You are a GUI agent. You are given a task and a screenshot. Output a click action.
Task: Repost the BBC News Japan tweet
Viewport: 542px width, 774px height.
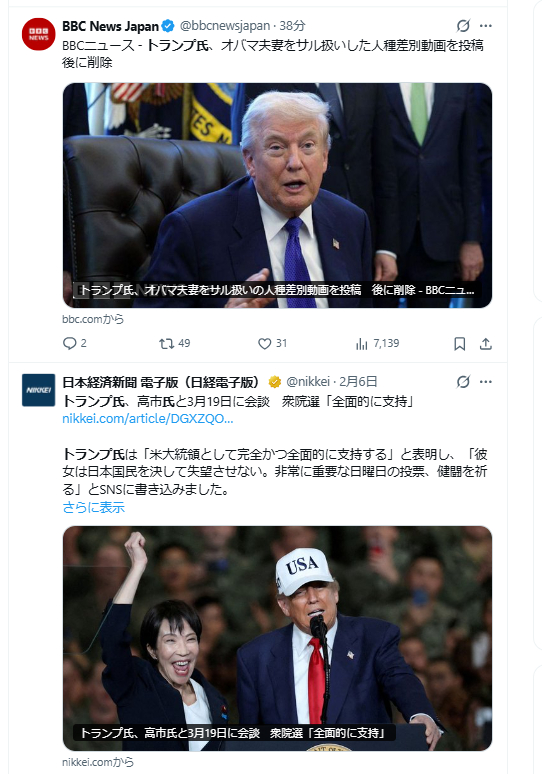[166, 343]
